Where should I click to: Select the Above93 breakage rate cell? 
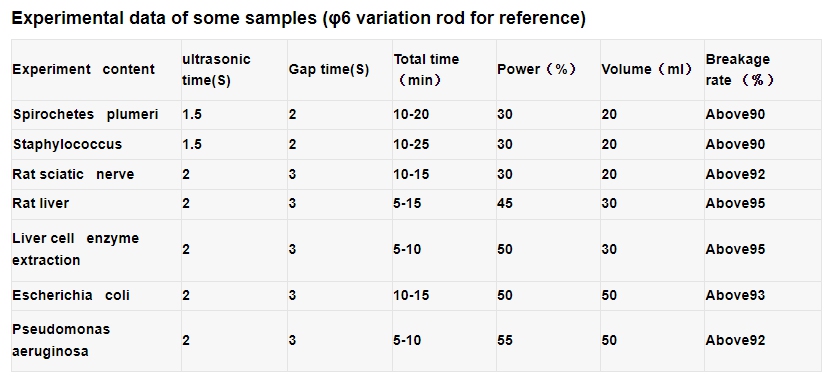click(735, 295)
